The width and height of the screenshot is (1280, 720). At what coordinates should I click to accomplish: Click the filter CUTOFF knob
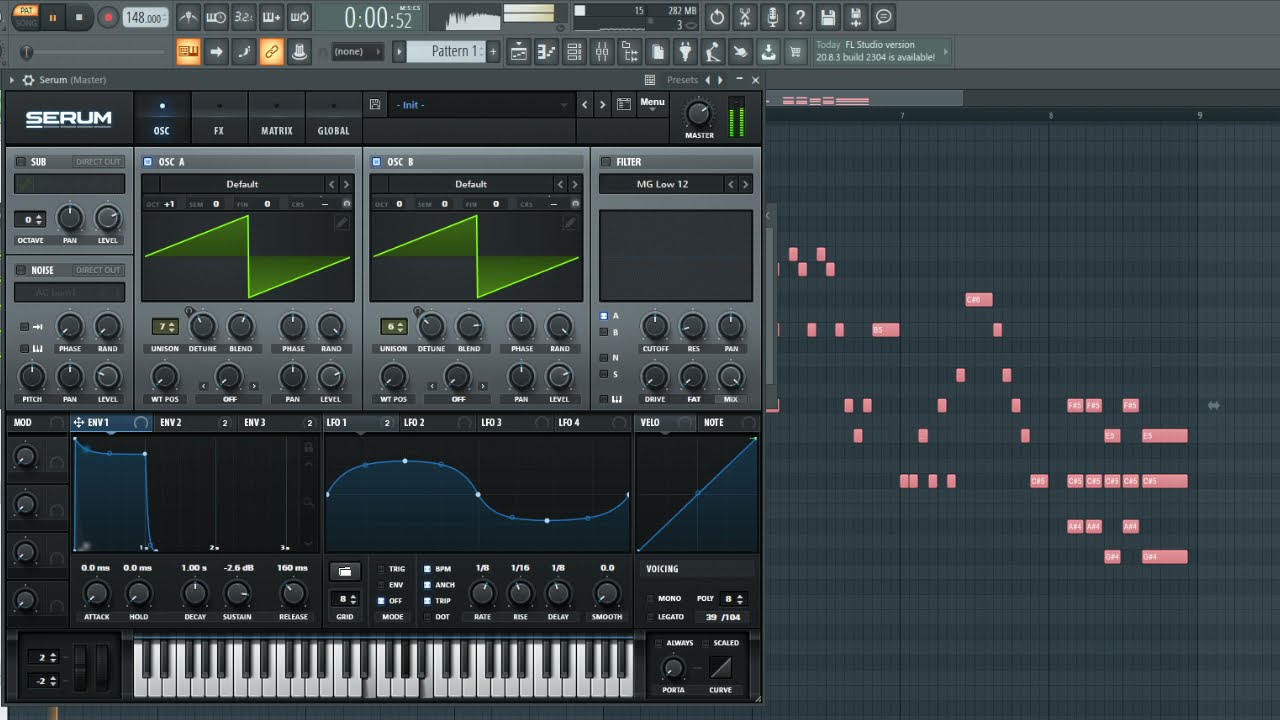click(x=655, y=325)
